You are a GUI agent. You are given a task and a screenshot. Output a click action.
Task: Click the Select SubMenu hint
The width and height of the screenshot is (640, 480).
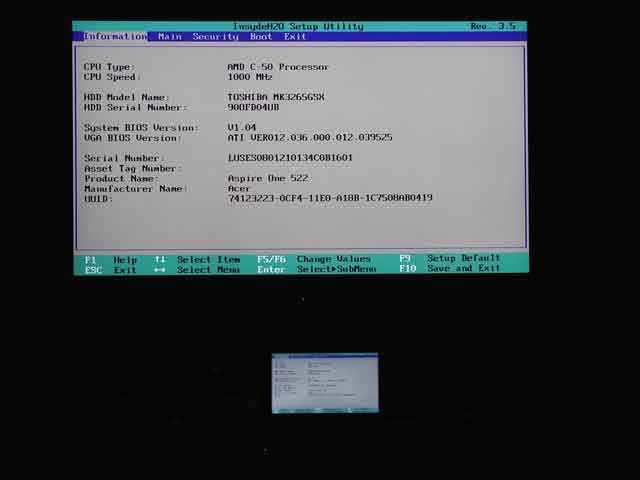pyautogui.click(x=337, y=269)
